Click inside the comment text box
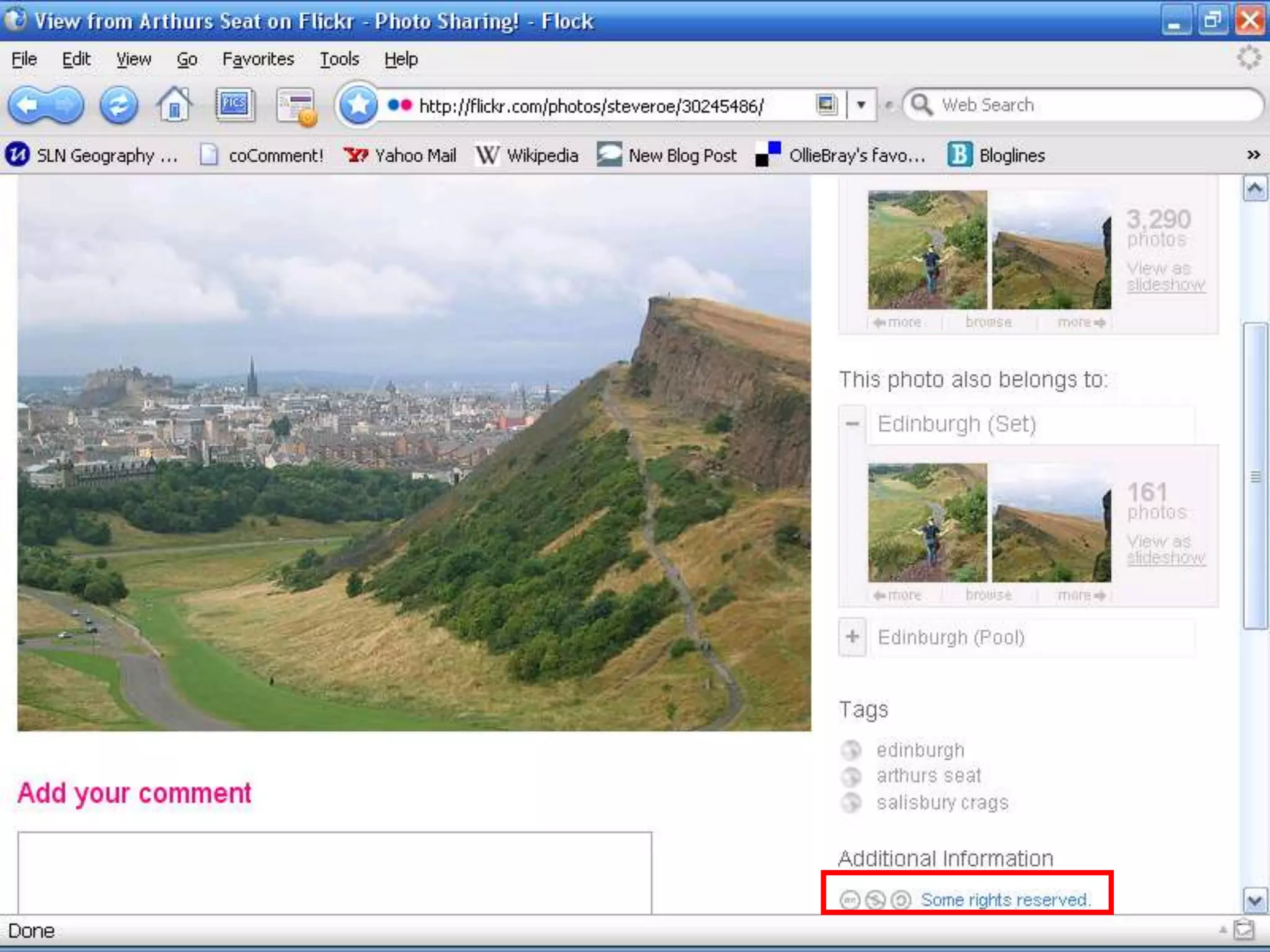The image size is (1270, 952). (335, 873)
